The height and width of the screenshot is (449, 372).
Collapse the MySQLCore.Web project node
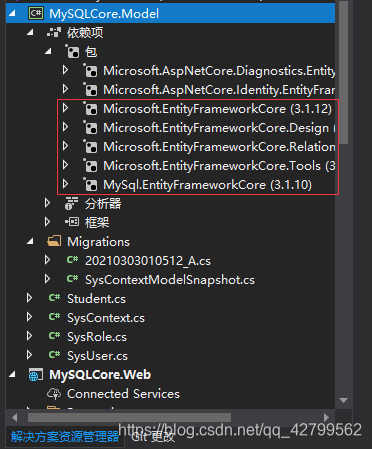pos(12,375)
